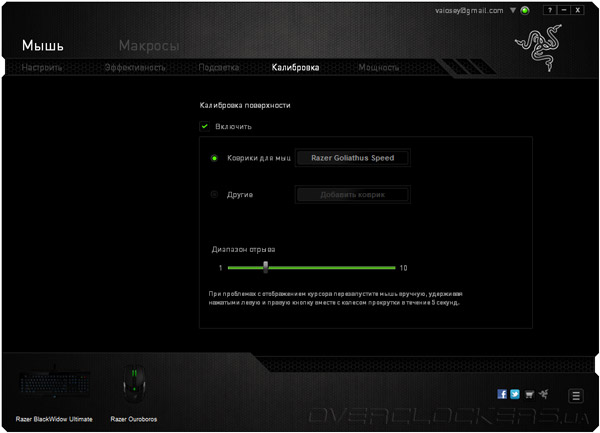Image resolution: width=600 pixels, height=433 pixels.
Task: Open the Razer Goliathus Speed mat dropdown
Action: pos(352,158)
